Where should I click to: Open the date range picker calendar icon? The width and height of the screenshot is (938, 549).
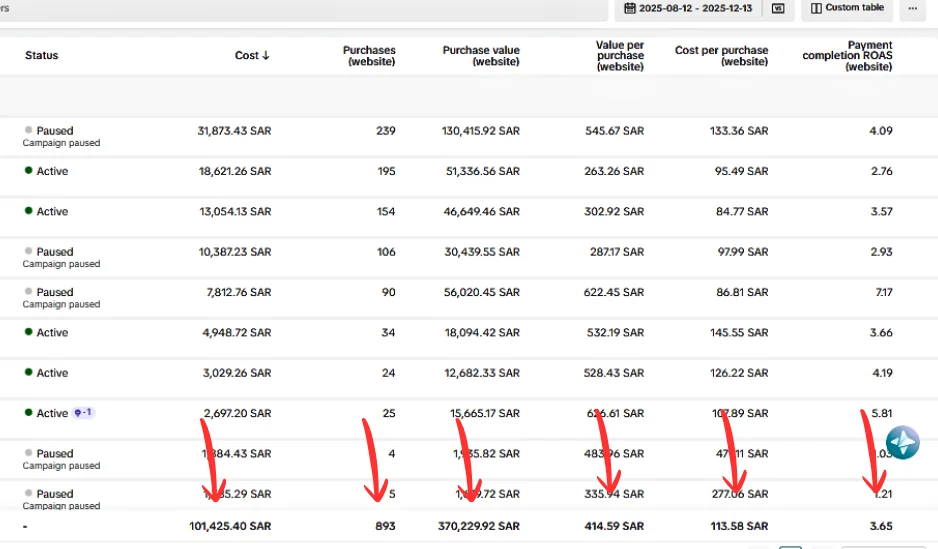coord(629,8)
